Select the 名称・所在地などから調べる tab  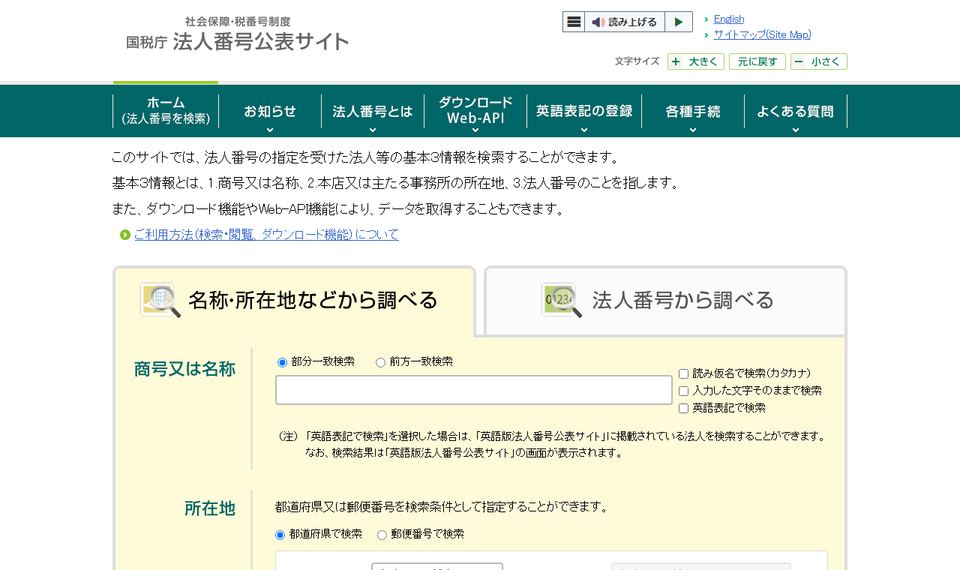coord(294,300)
